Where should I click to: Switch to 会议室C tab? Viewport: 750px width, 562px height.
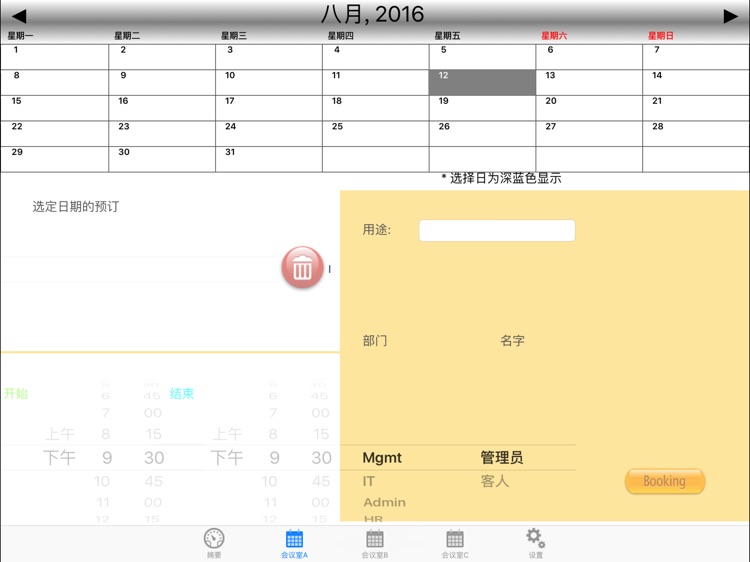tap(455, 543)
